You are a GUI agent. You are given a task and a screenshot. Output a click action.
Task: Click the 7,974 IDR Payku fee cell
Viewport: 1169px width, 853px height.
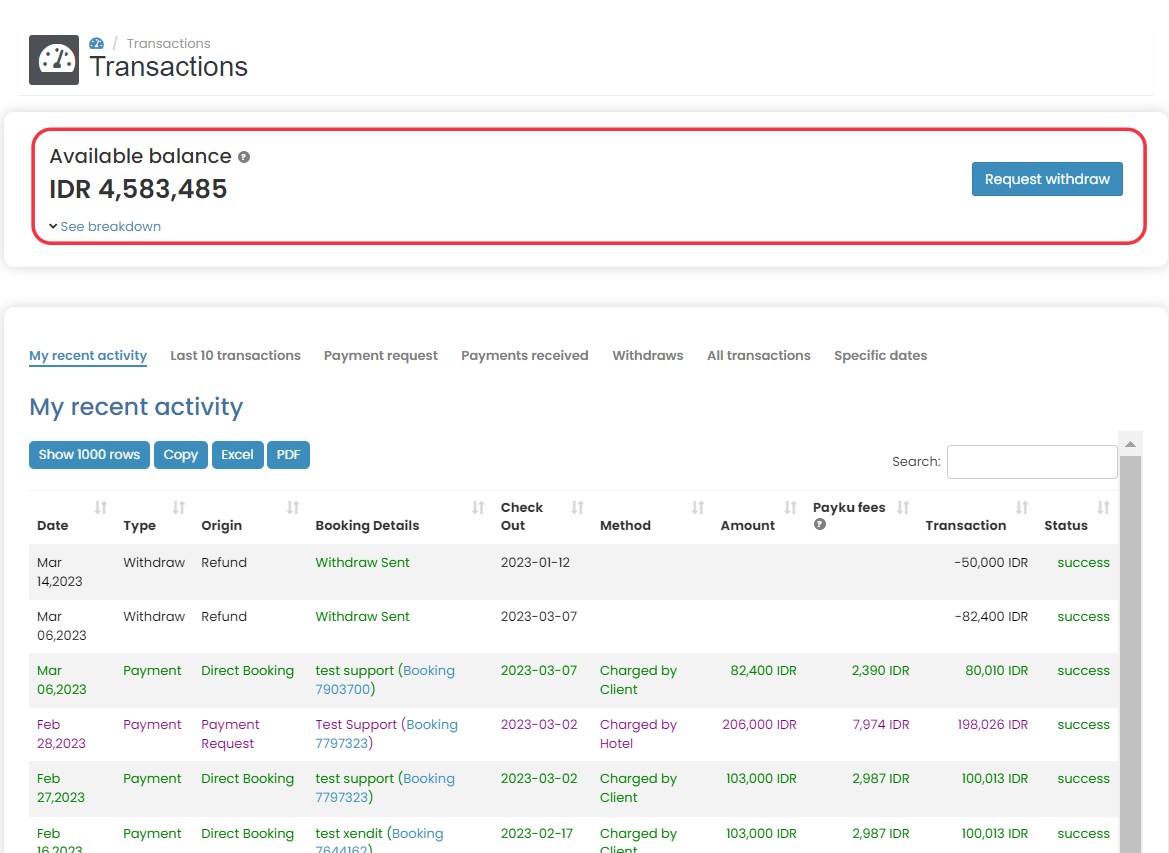pos(880,725)
